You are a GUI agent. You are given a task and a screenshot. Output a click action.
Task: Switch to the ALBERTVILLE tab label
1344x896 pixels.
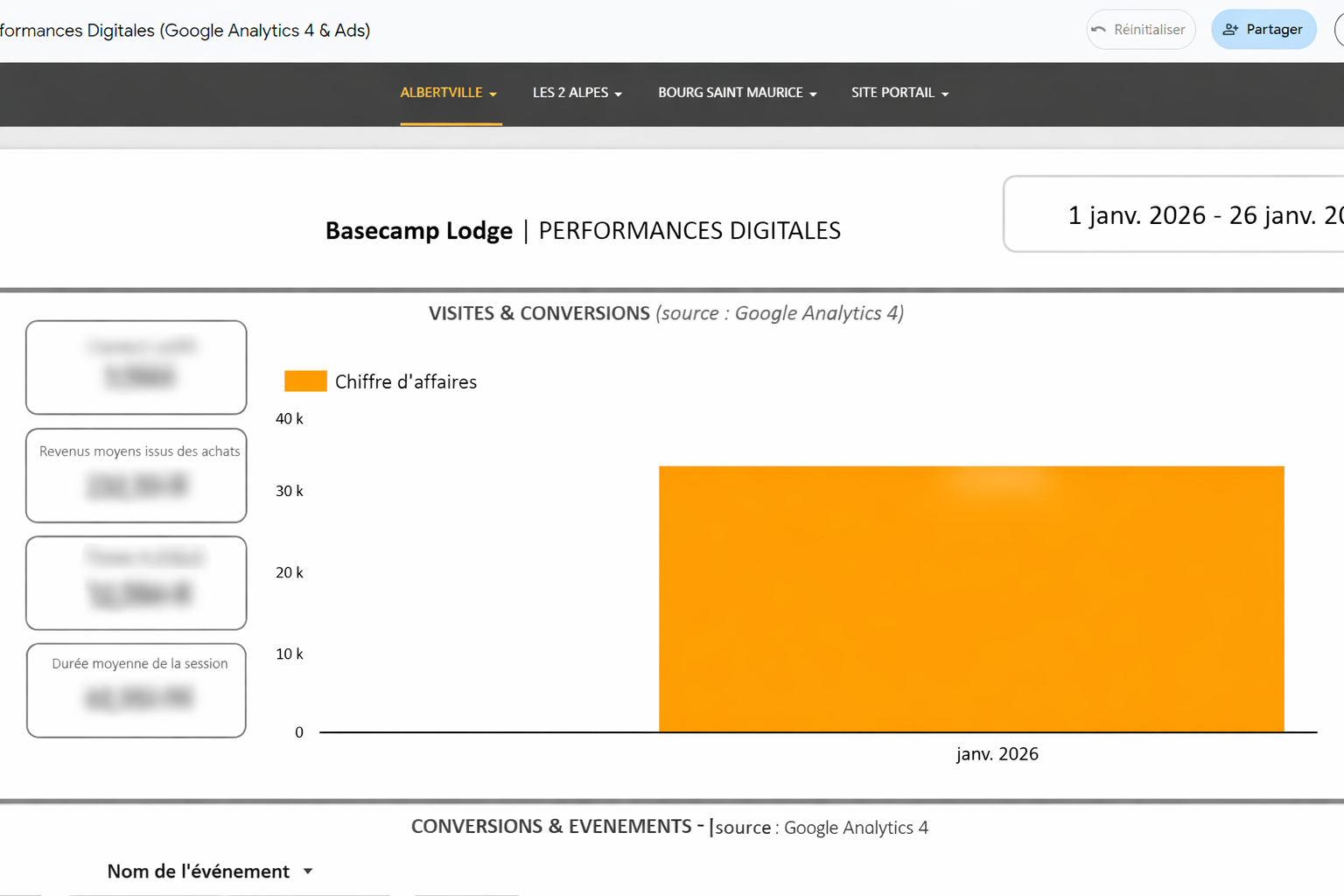click(x=441, y=93)
